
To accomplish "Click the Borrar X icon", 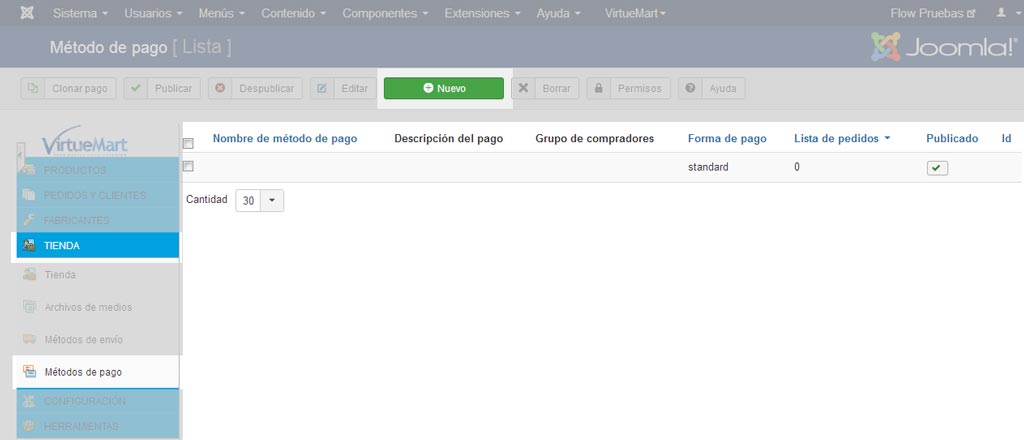I will click(x=523, y=88).
